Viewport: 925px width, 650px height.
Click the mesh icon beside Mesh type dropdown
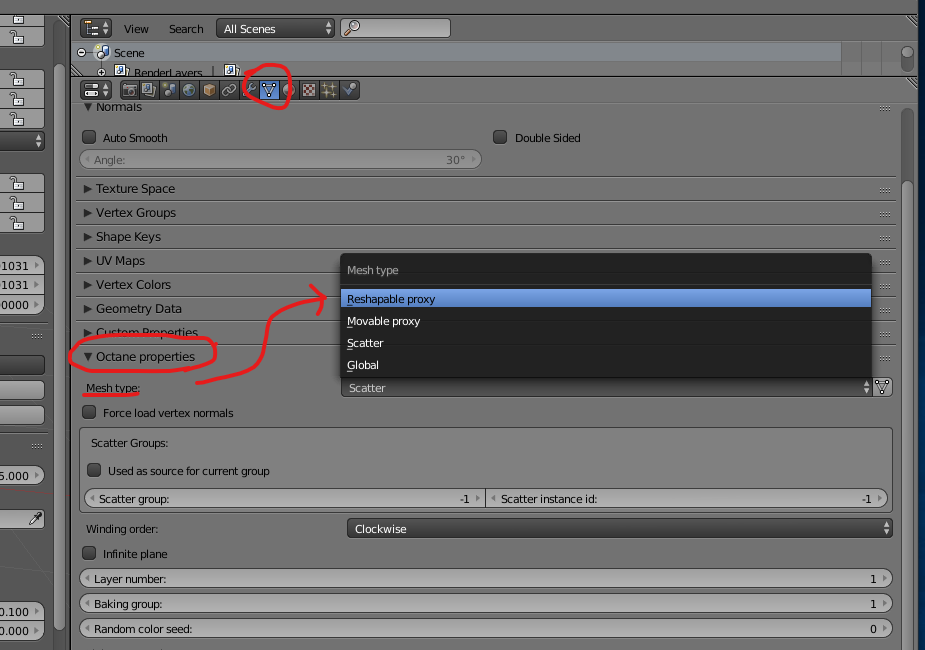pyautogui.click(x=882, y=388)
